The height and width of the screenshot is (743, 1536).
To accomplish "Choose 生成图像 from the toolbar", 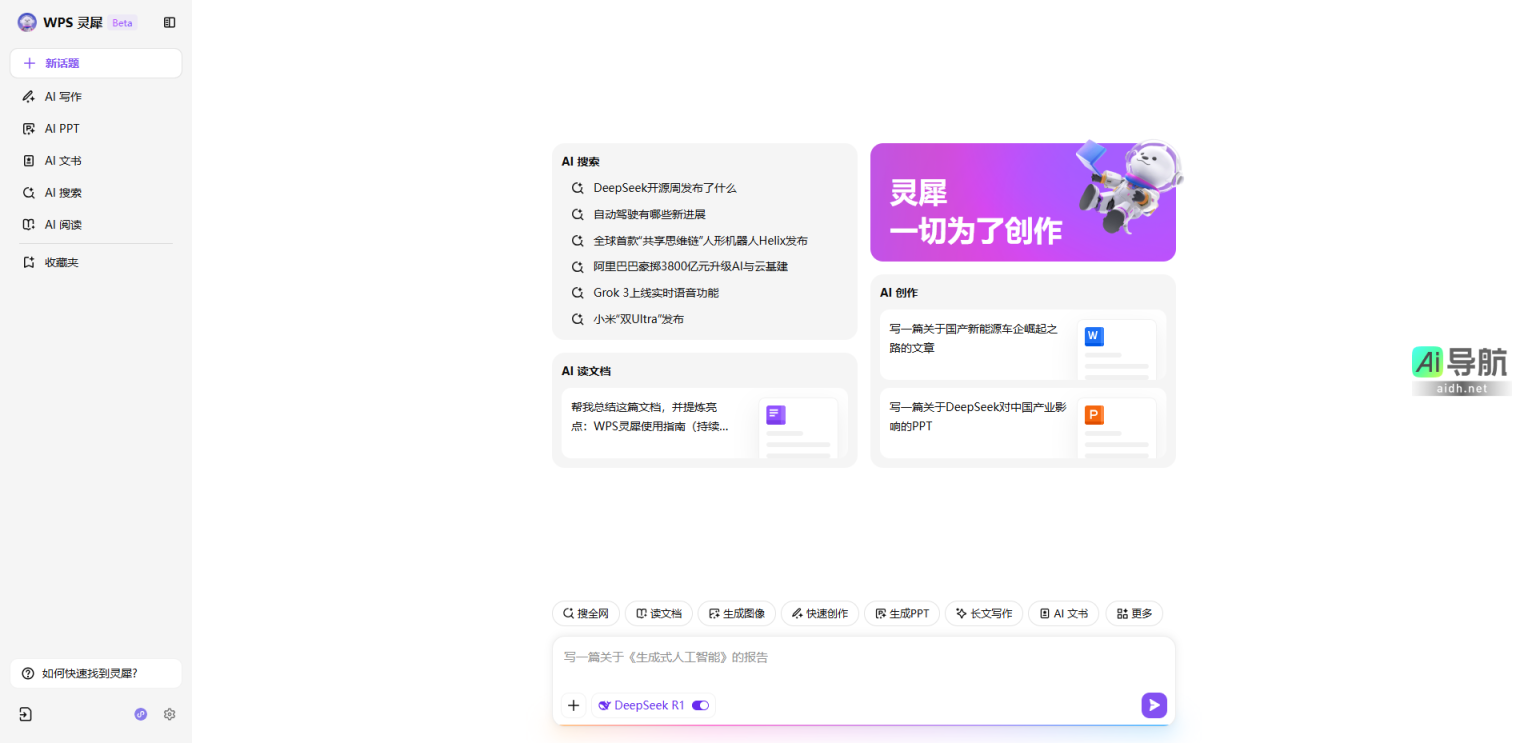I will click(x=736, y=613).
